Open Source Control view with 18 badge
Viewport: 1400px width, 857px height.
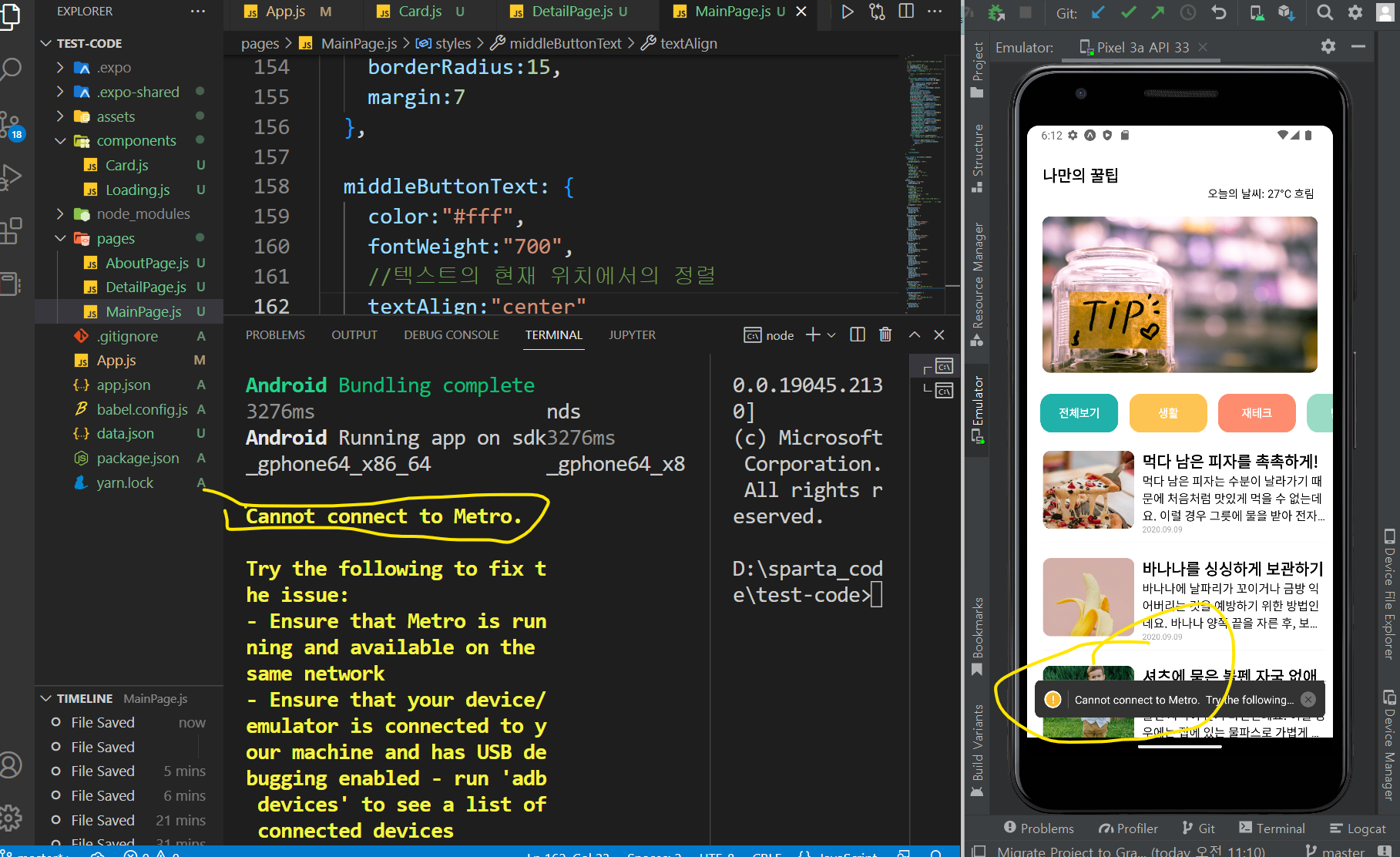click(12, 126)
